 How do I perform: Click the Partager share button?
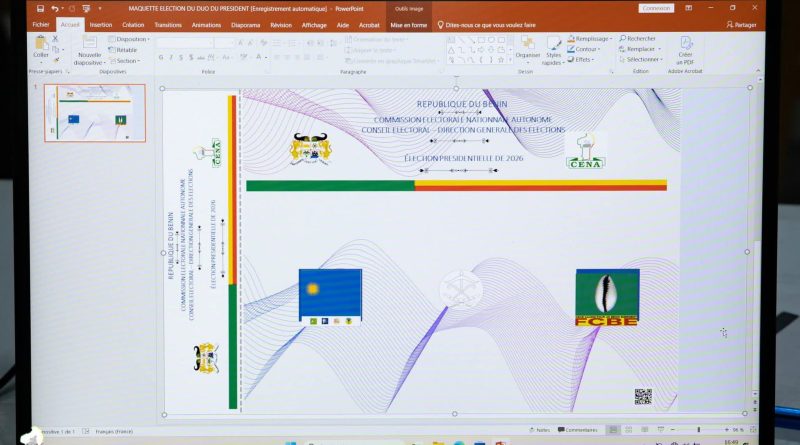pyautogui.click(x=742, y=24)
